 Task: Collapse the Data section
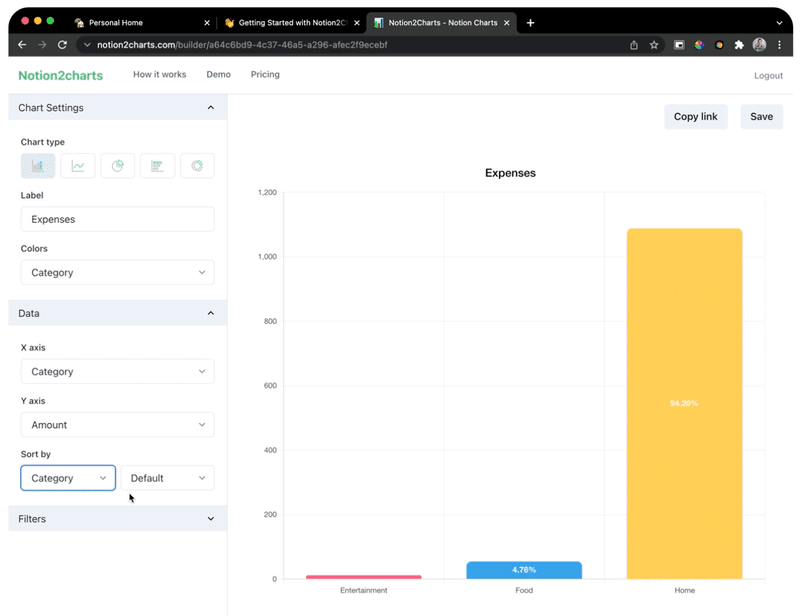click(211, 313)
